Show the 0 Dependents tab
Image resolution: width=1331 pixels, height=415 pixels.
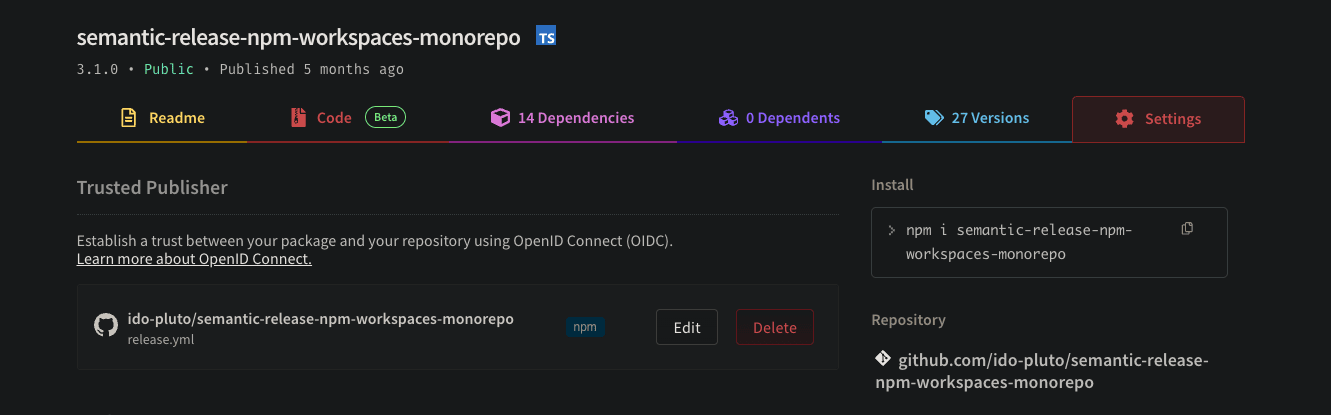[x=779, y=118]
